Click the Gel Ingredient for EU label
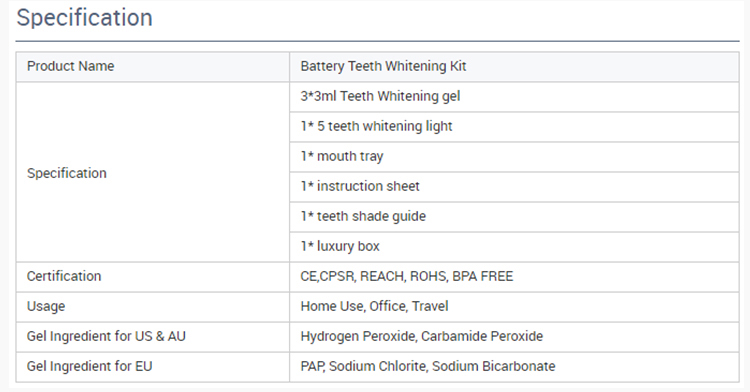The height and width of the screenshot is (392, 750). tap(89, 367)
